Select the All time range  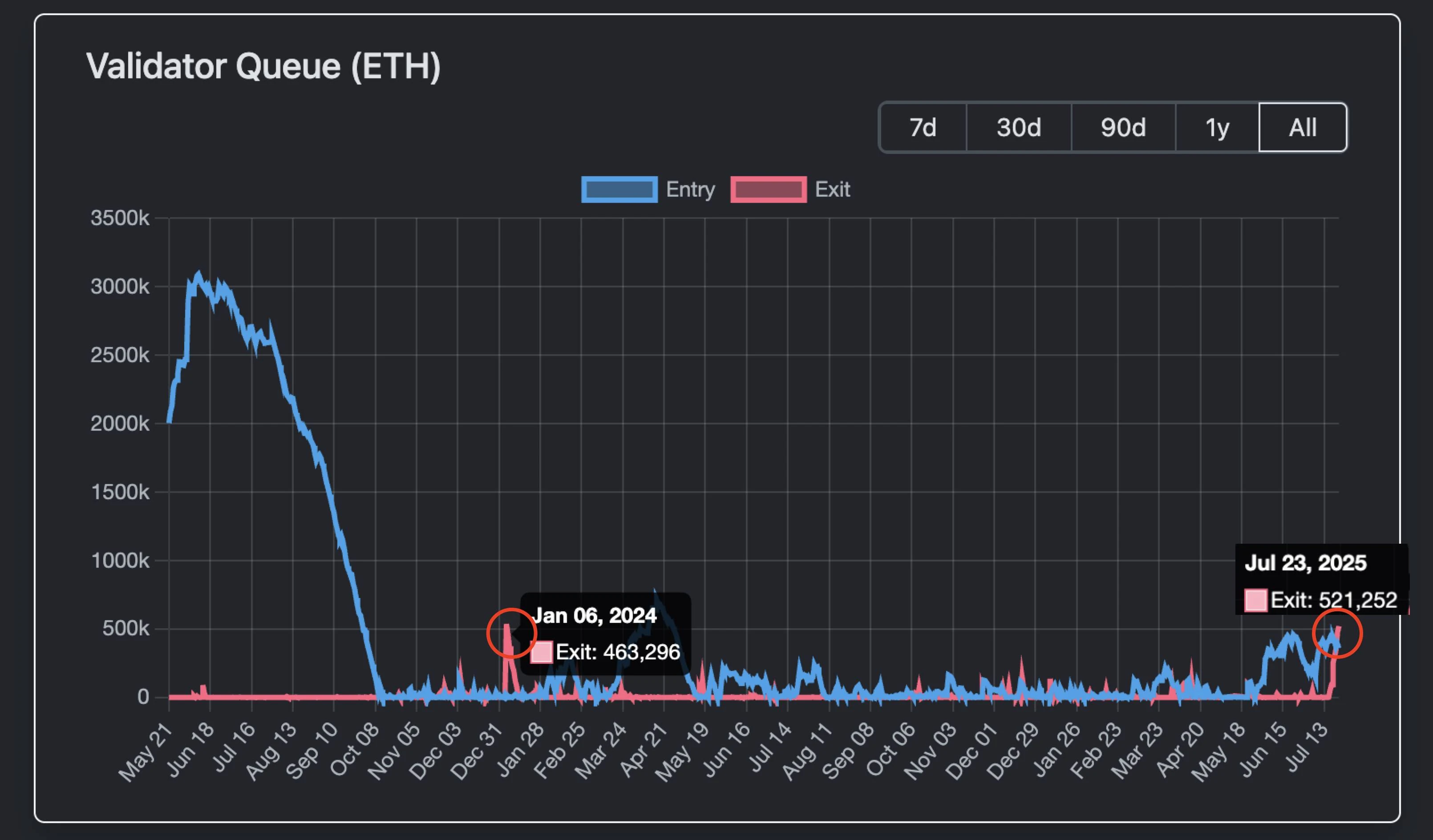point(1303,128)
